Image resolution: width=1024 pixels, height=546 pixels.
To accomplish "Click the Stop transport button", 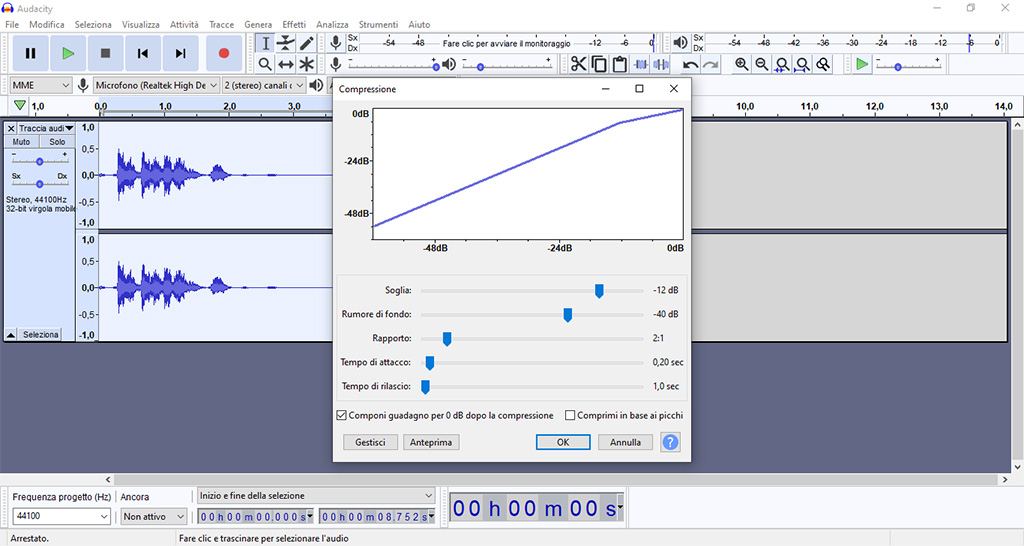I will (x=105, y=54).
